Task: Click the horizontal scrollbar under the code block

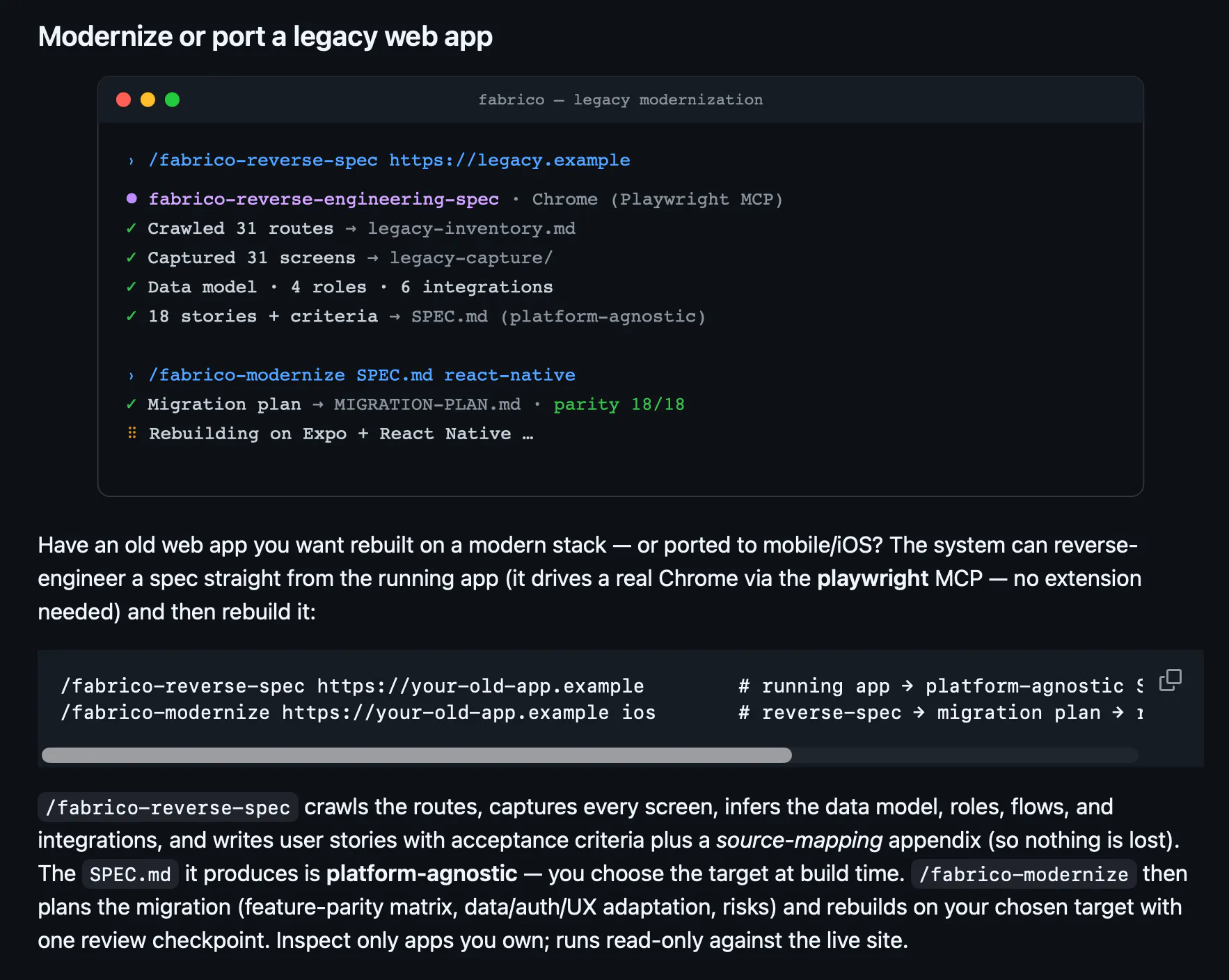Action: coord(417,755)
